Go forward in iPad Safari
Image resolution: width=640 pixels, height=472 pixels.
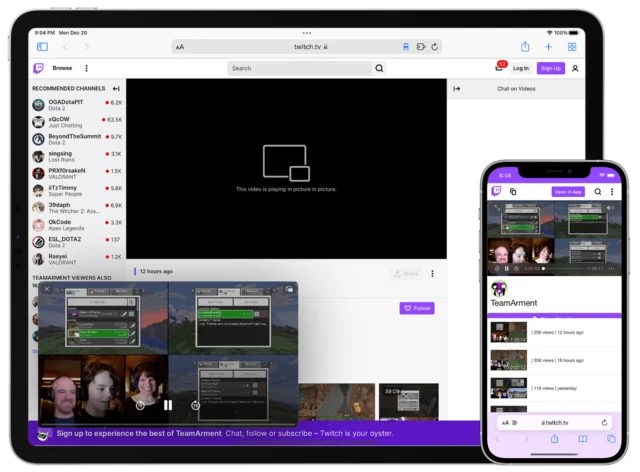[x=87, y=47]
